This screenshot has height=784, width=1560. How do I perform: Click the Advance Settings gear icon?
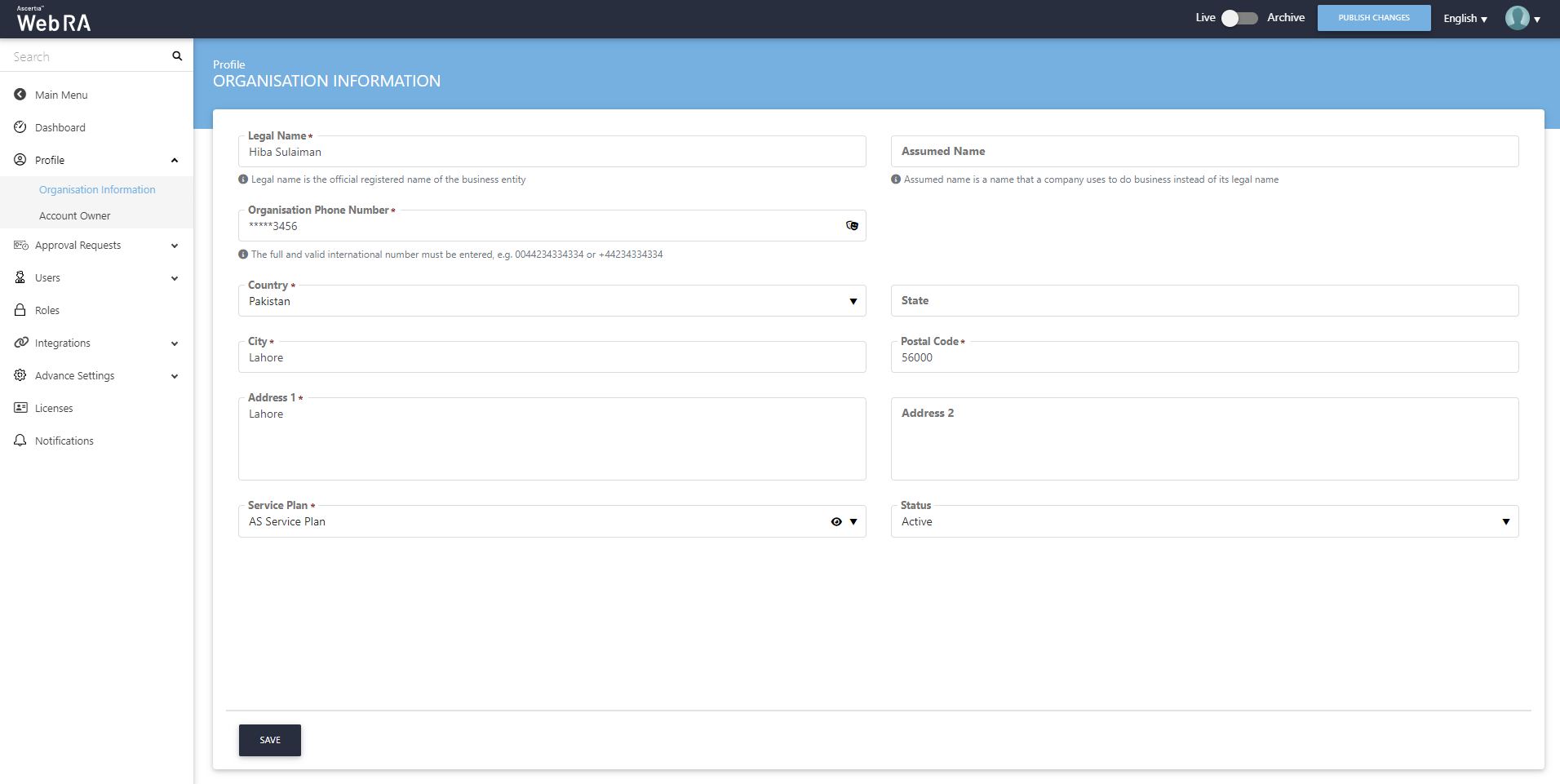pos(20,375)
